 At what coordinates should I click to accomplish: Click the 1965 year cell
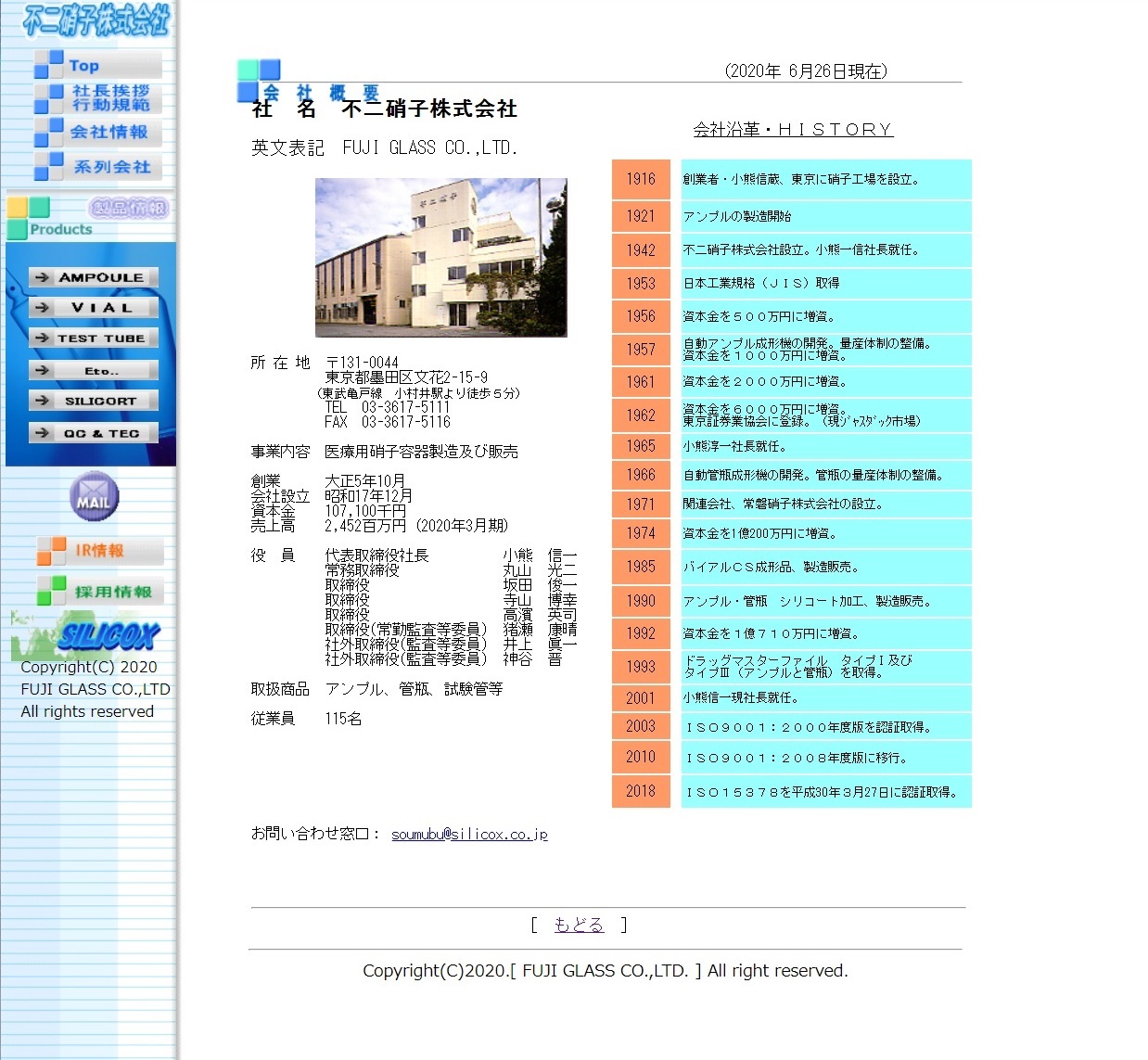pyautogui.click(x=641, y=446)
